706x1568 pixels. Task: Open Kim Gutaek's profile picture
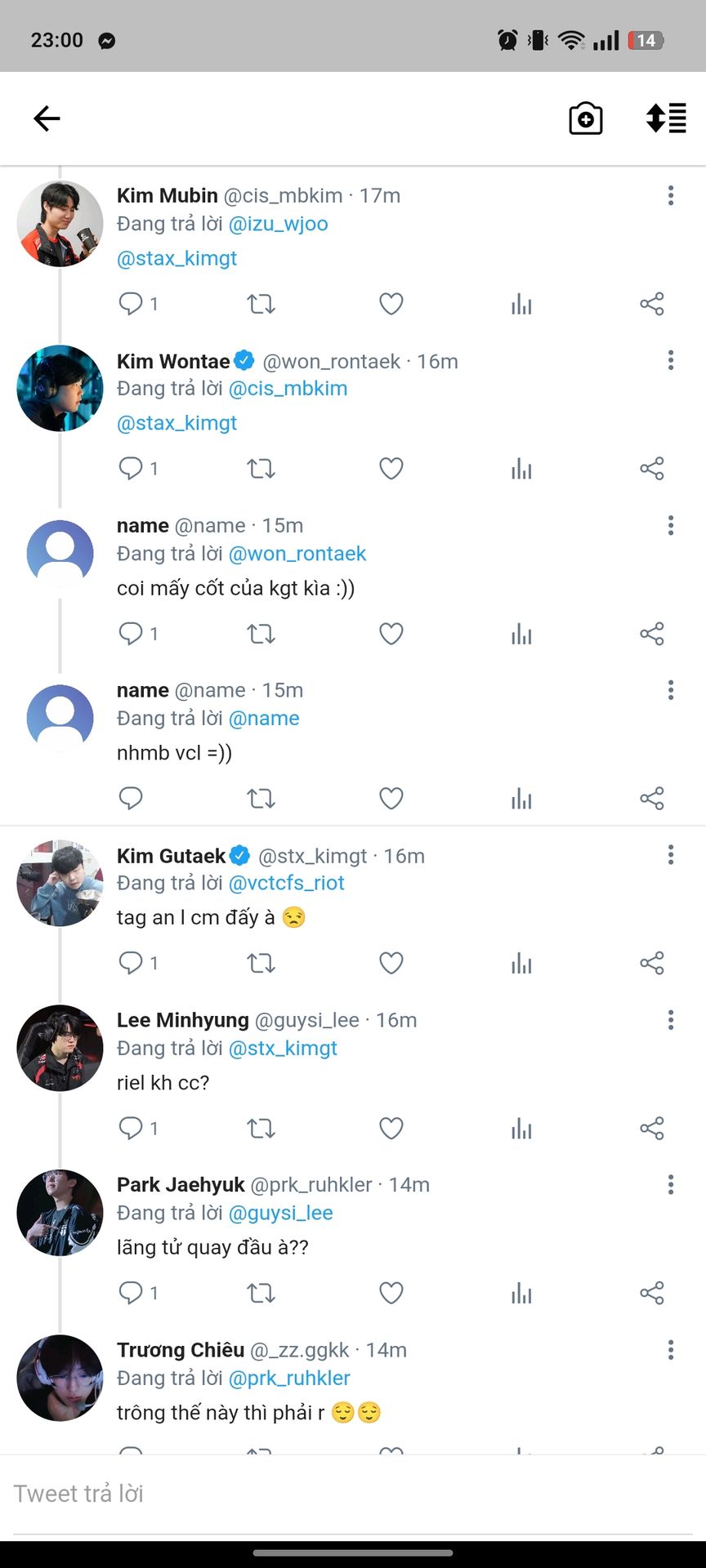coord(60,883)
